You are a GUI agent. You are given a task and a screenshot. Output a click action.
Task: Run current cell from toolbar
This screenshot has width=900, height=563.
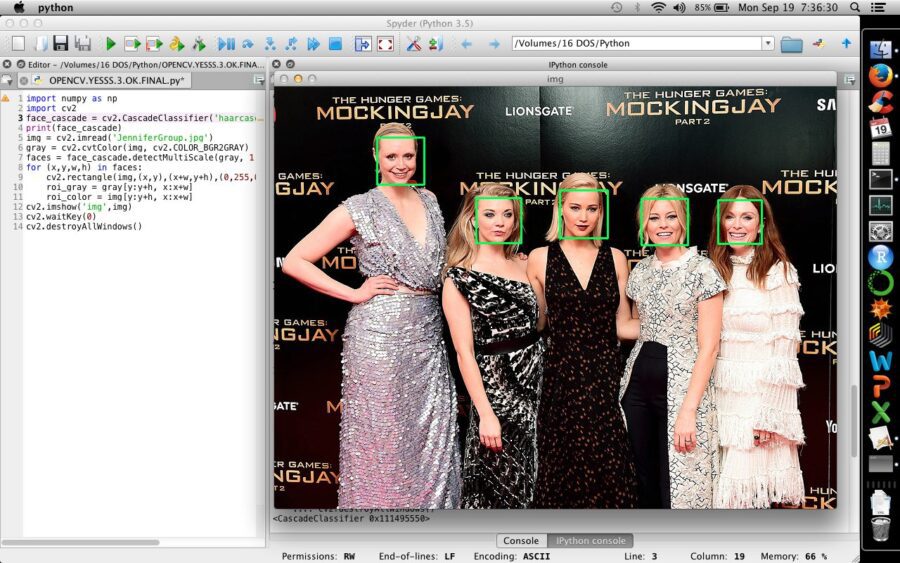click(x=133, y=44)
